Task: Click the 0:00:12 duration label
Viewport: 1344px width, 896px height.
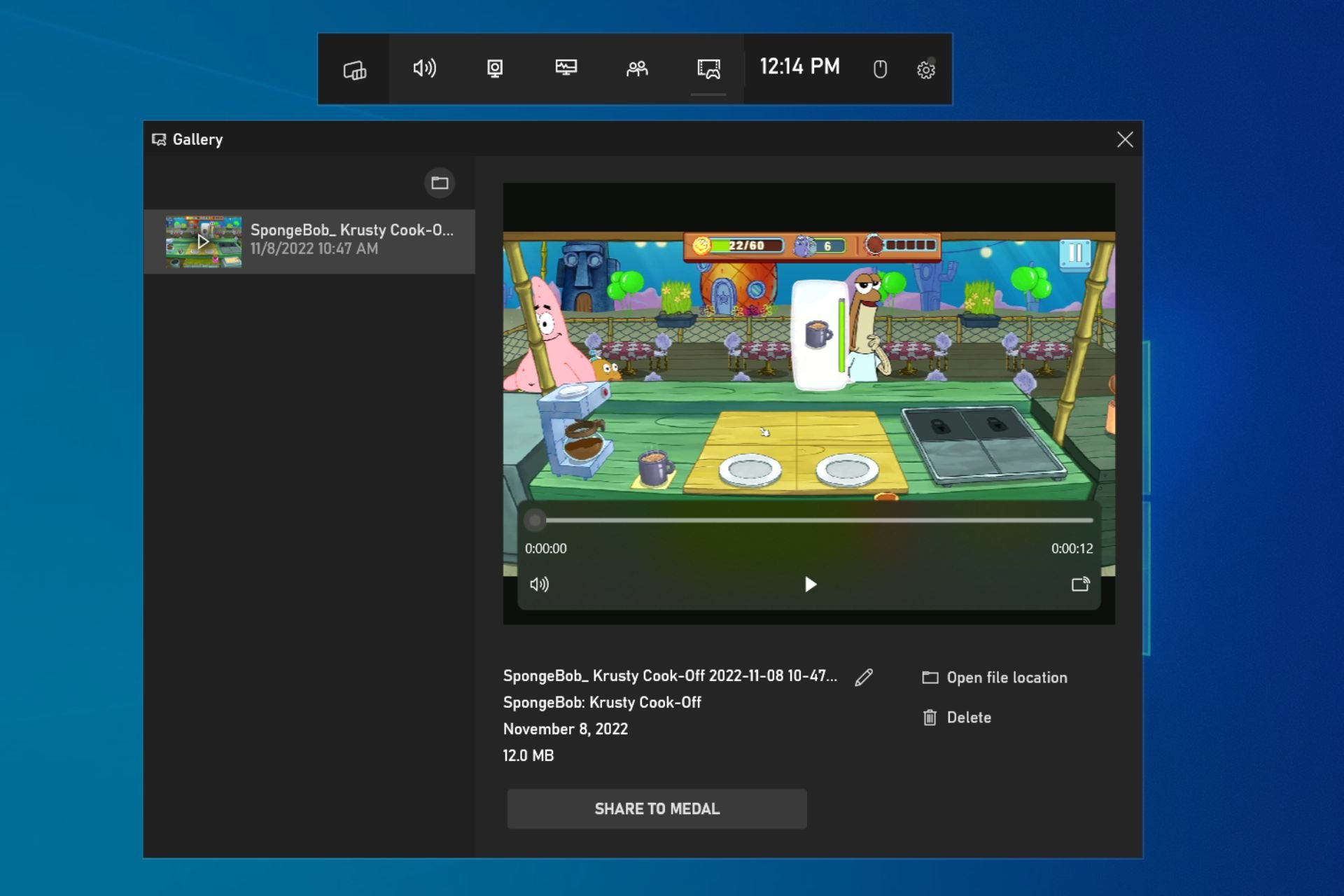Action: pyautogui.click(x=1072, y=549)
